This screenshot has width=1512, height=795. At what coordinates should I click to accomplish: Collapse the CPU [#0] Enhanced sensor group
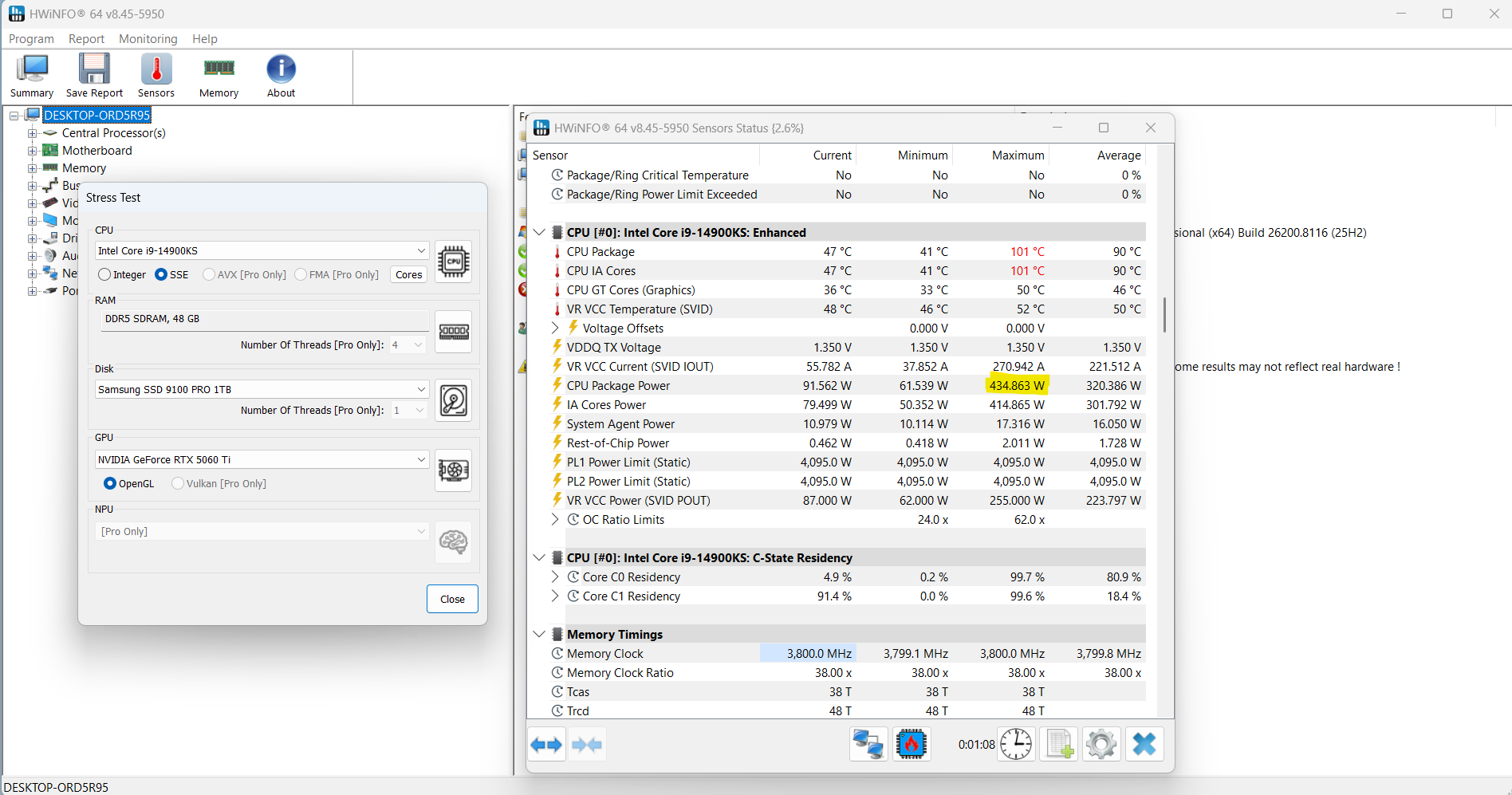[539, 232]
